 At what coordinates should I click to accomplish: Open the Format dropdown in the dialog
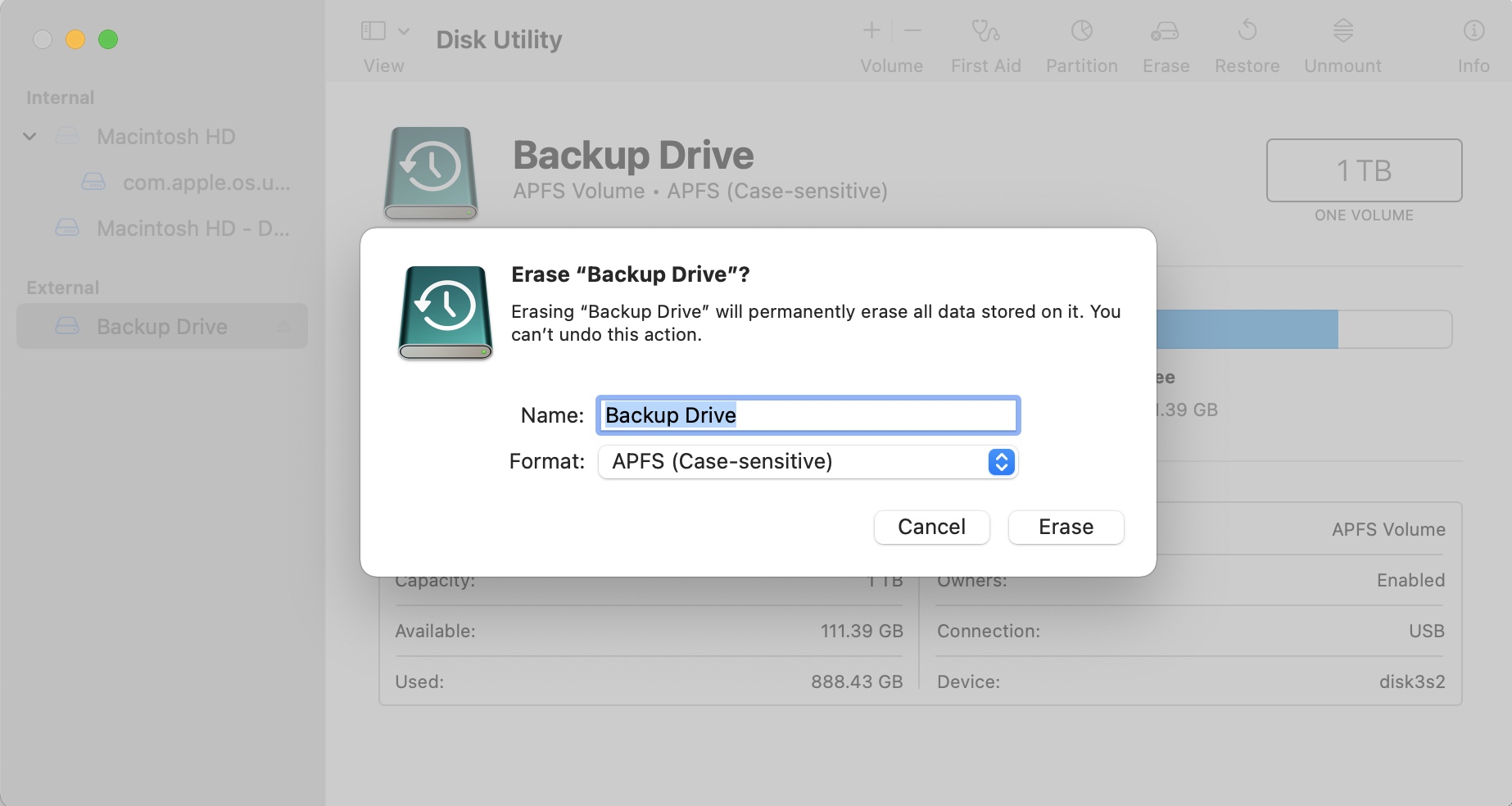click(1000, 462)
